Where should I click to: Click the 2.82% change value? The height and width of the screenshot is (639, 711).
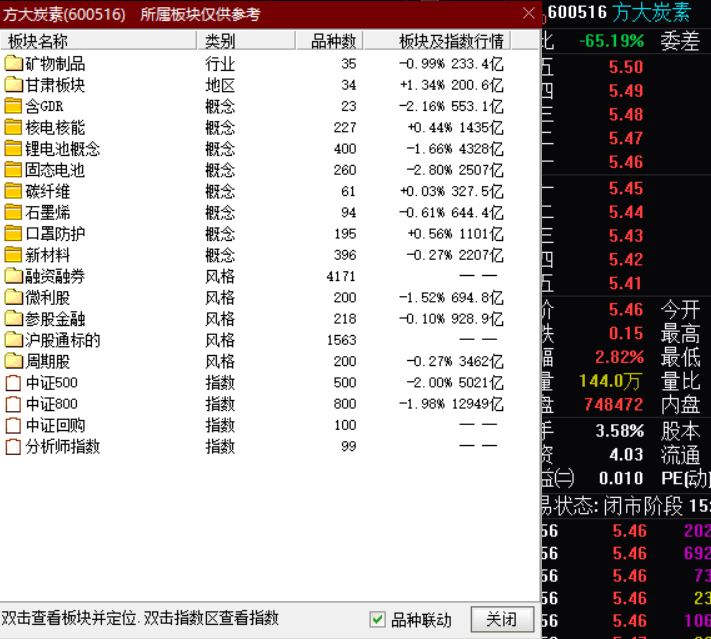[x=619, y=357]
